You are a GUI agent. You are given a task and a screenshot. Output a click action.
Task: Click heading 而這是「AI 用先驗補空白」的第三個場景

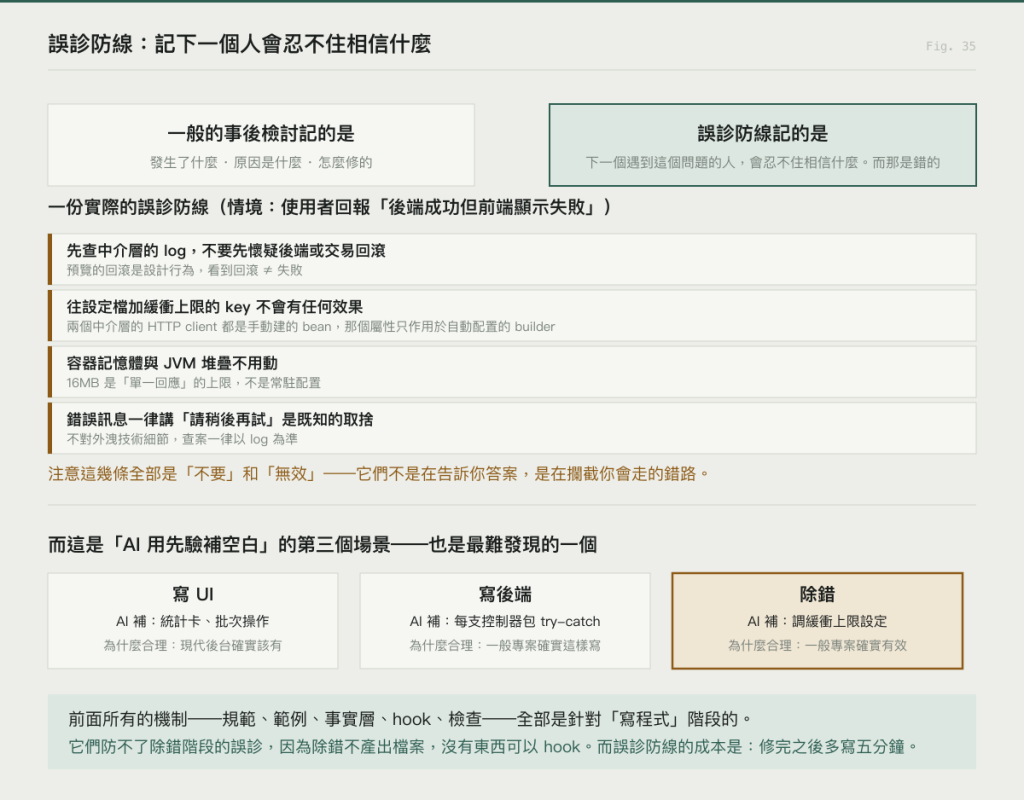(x=323, y=545)
